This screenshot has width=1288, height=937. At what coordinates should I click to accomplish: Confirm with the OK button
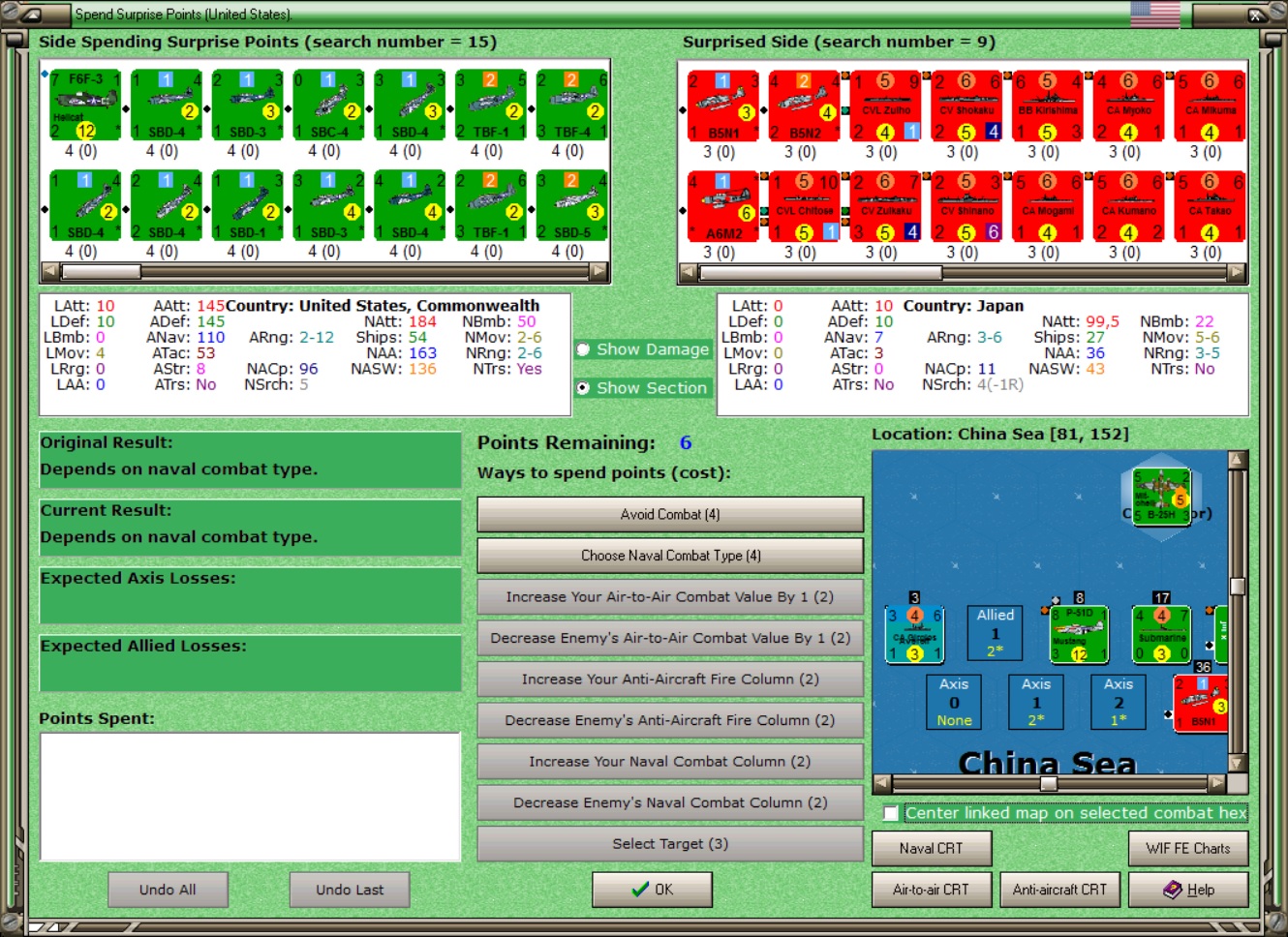pyautogui.click(x=653, y=890)
